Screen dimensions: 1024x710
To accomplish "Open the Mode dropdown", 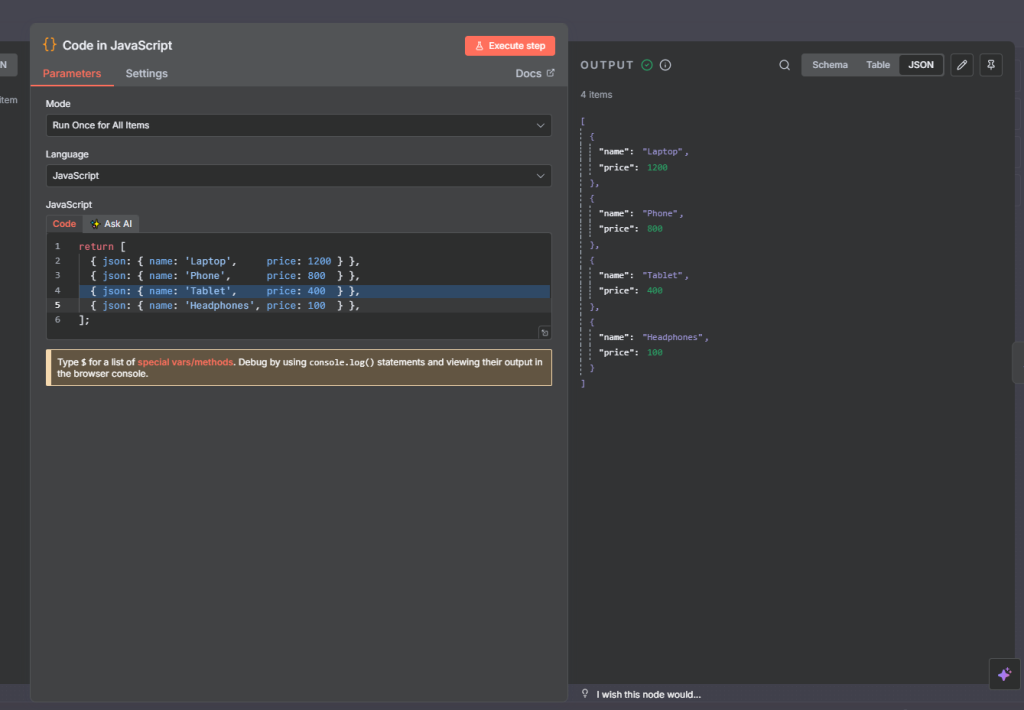I will 298,125.
